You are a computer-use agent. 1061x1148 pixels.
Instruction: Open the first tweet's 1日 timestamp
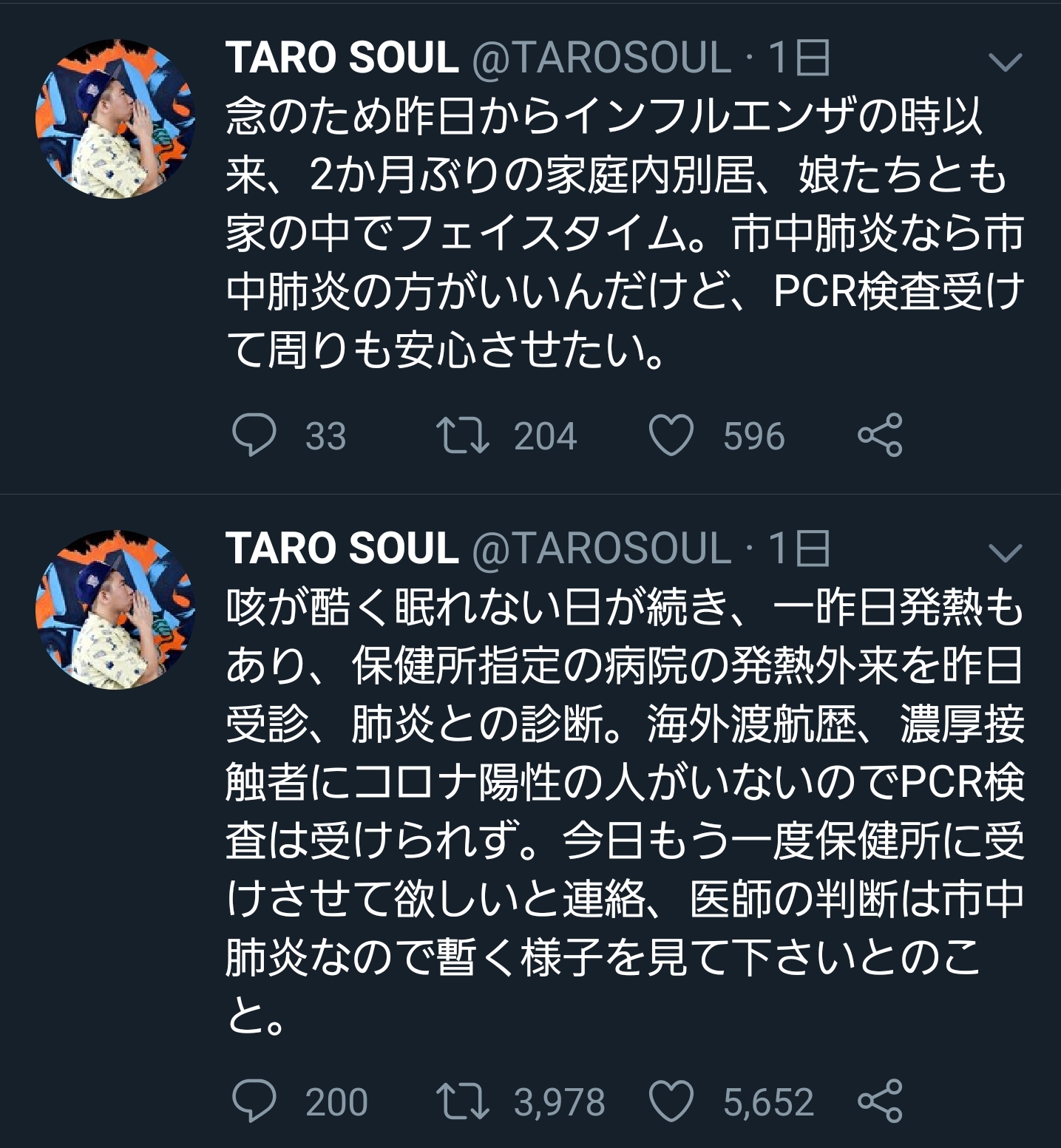pos(799,58)
